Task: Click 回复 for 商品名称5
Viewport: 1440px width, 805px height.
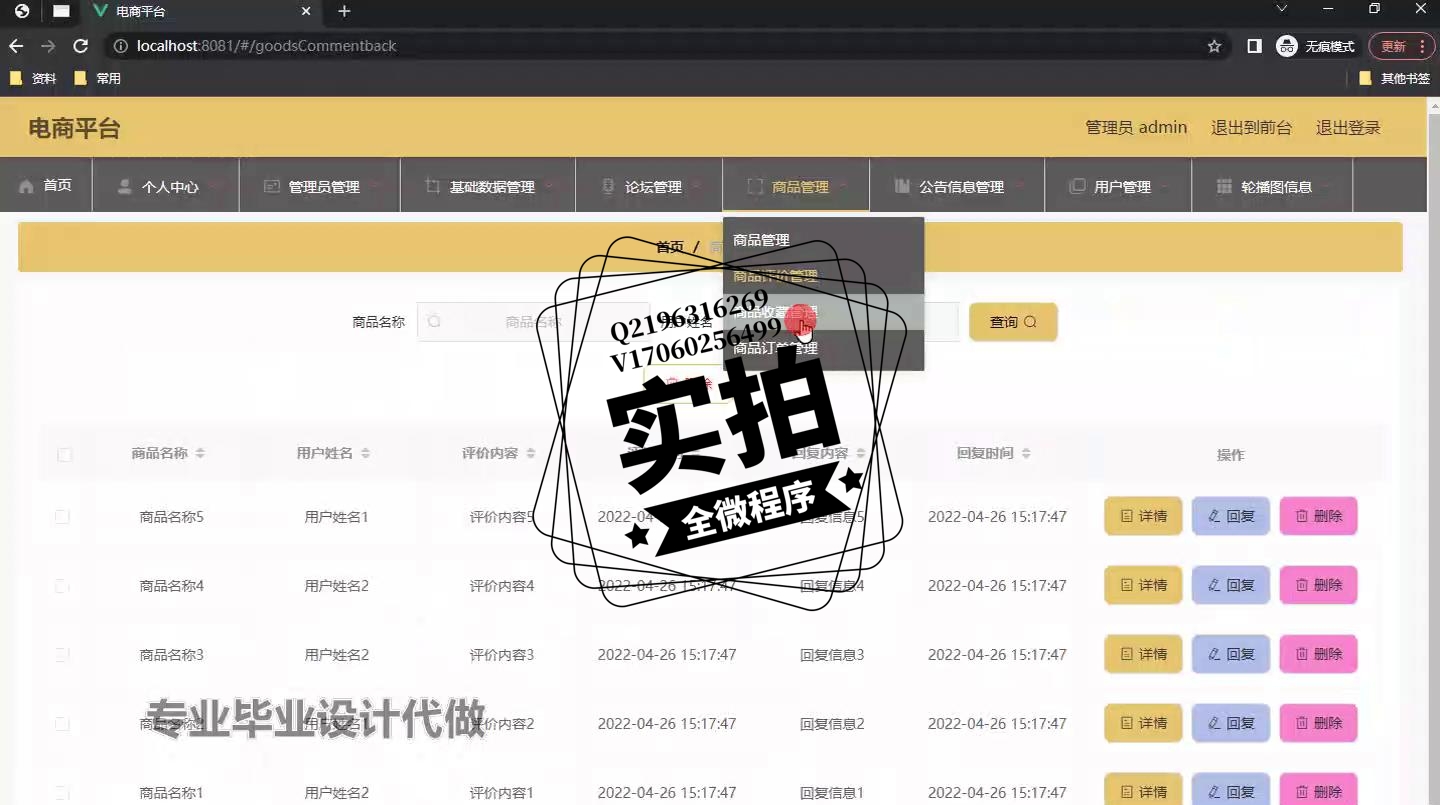Action: [1231, 516]
